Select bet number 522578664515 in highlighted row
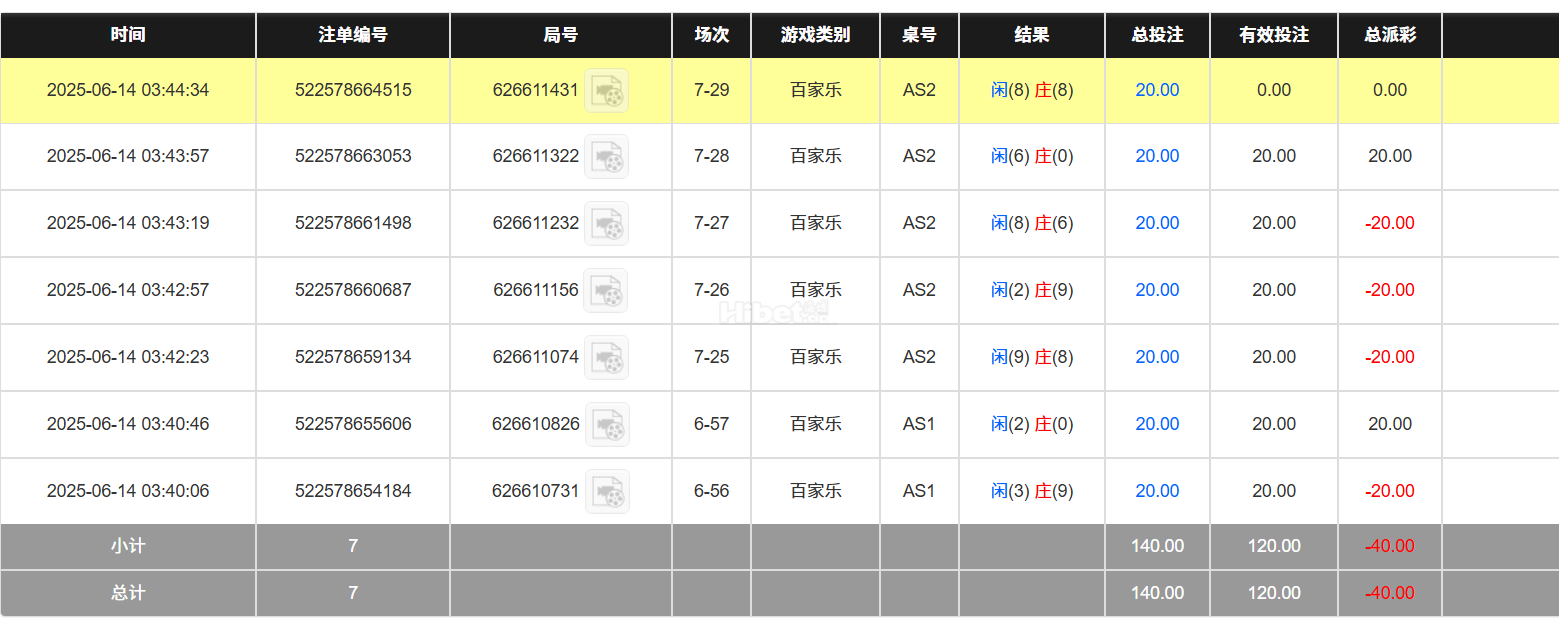 tap(352, 90)
